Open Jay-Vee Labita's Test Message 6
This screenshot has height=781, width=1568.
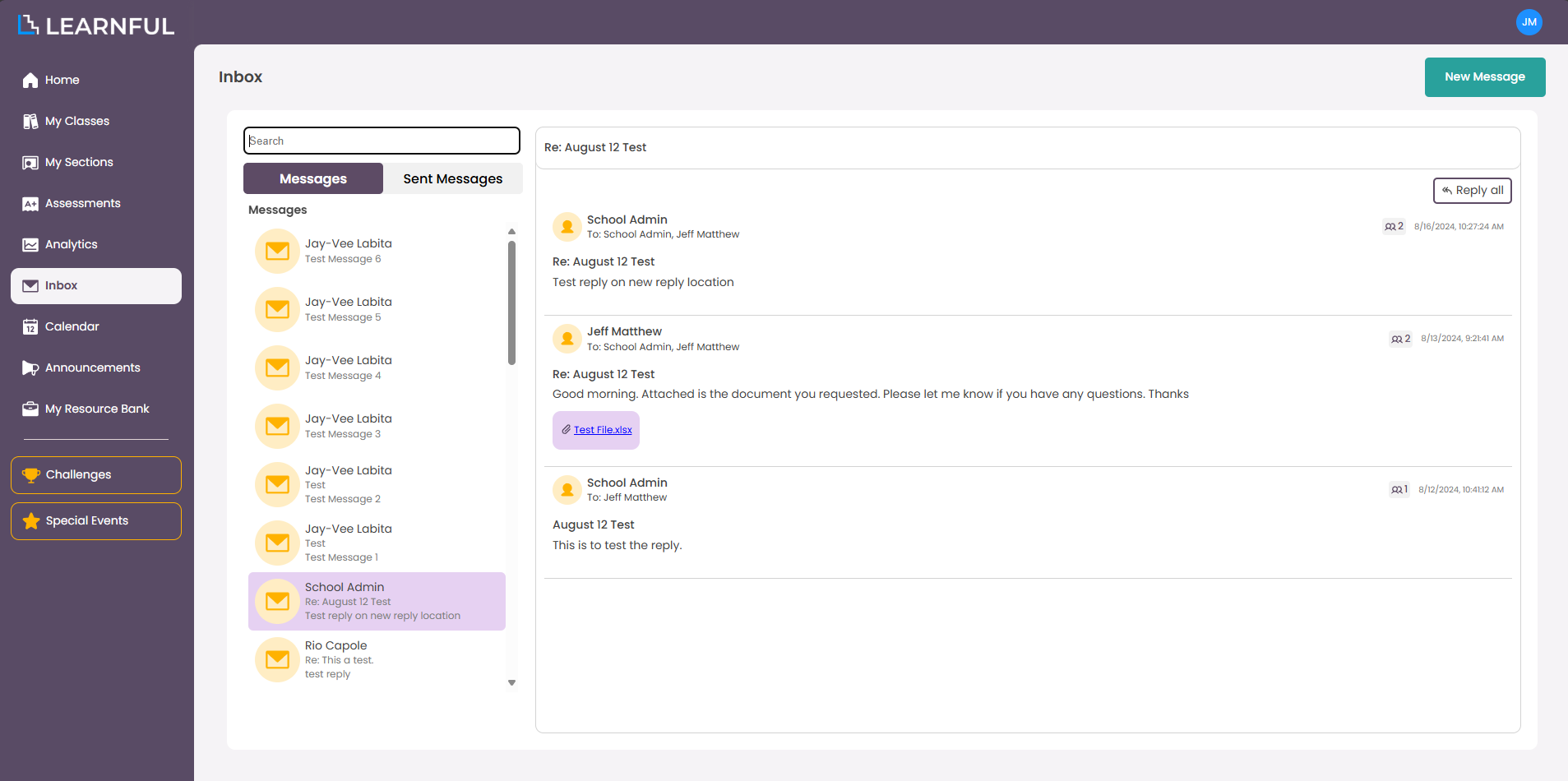377,251
